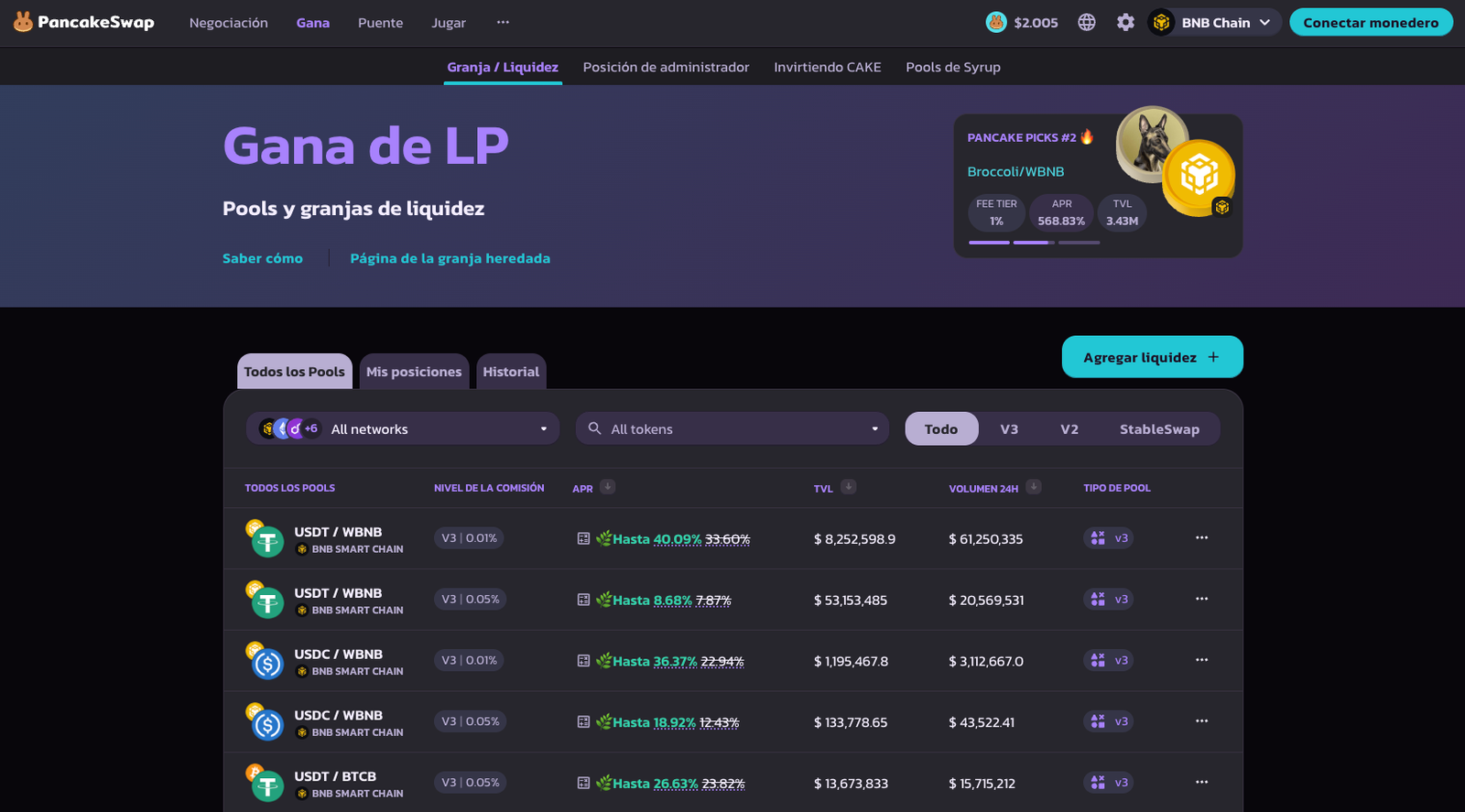Click the All tokens search field
The width and height of the screenshot is (1465, 812).
click(x=732, y=428)
